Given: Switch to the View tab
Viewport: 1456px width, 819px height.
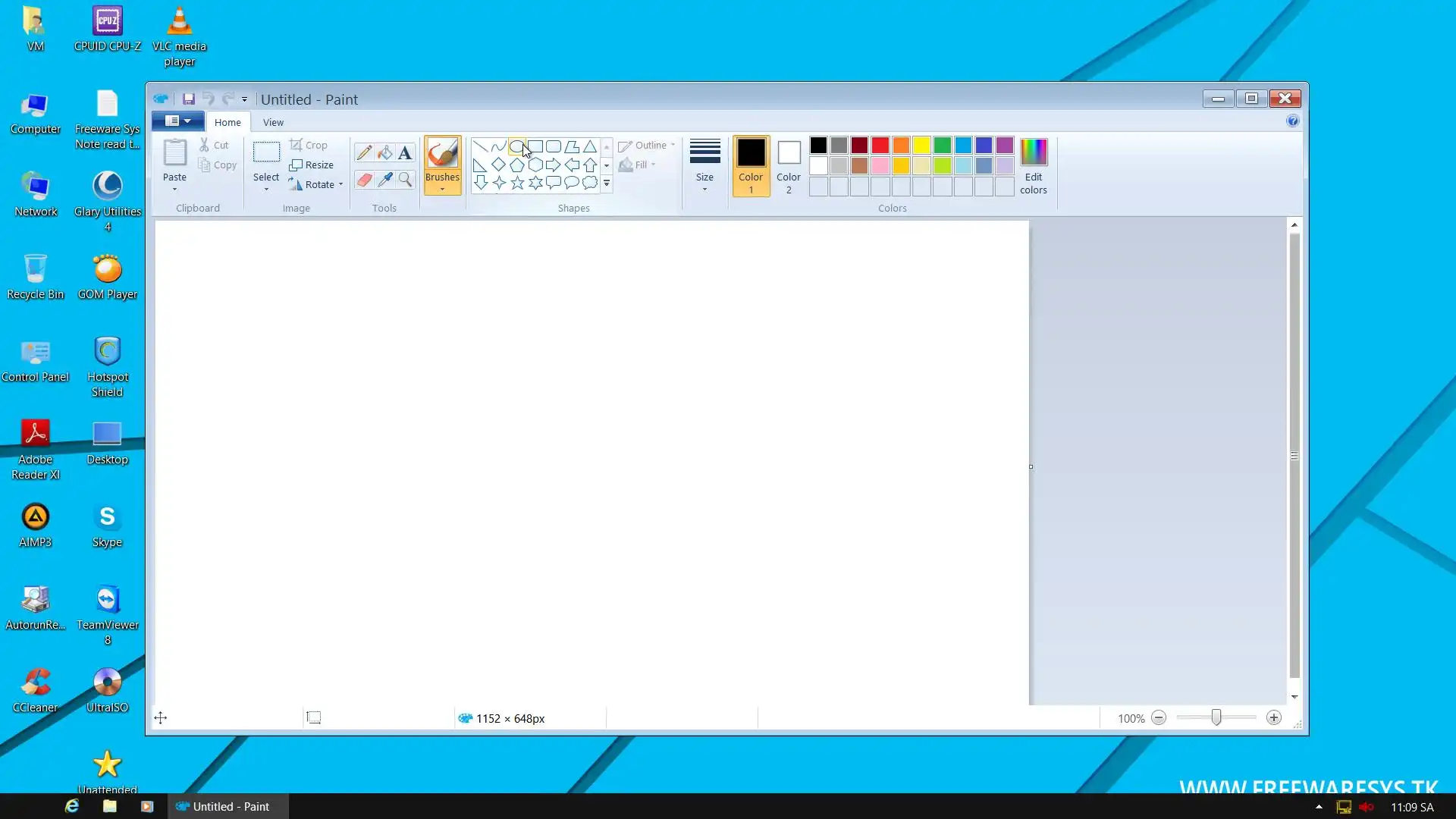Looking at the screenshot, I should click(x=273, y=122).
